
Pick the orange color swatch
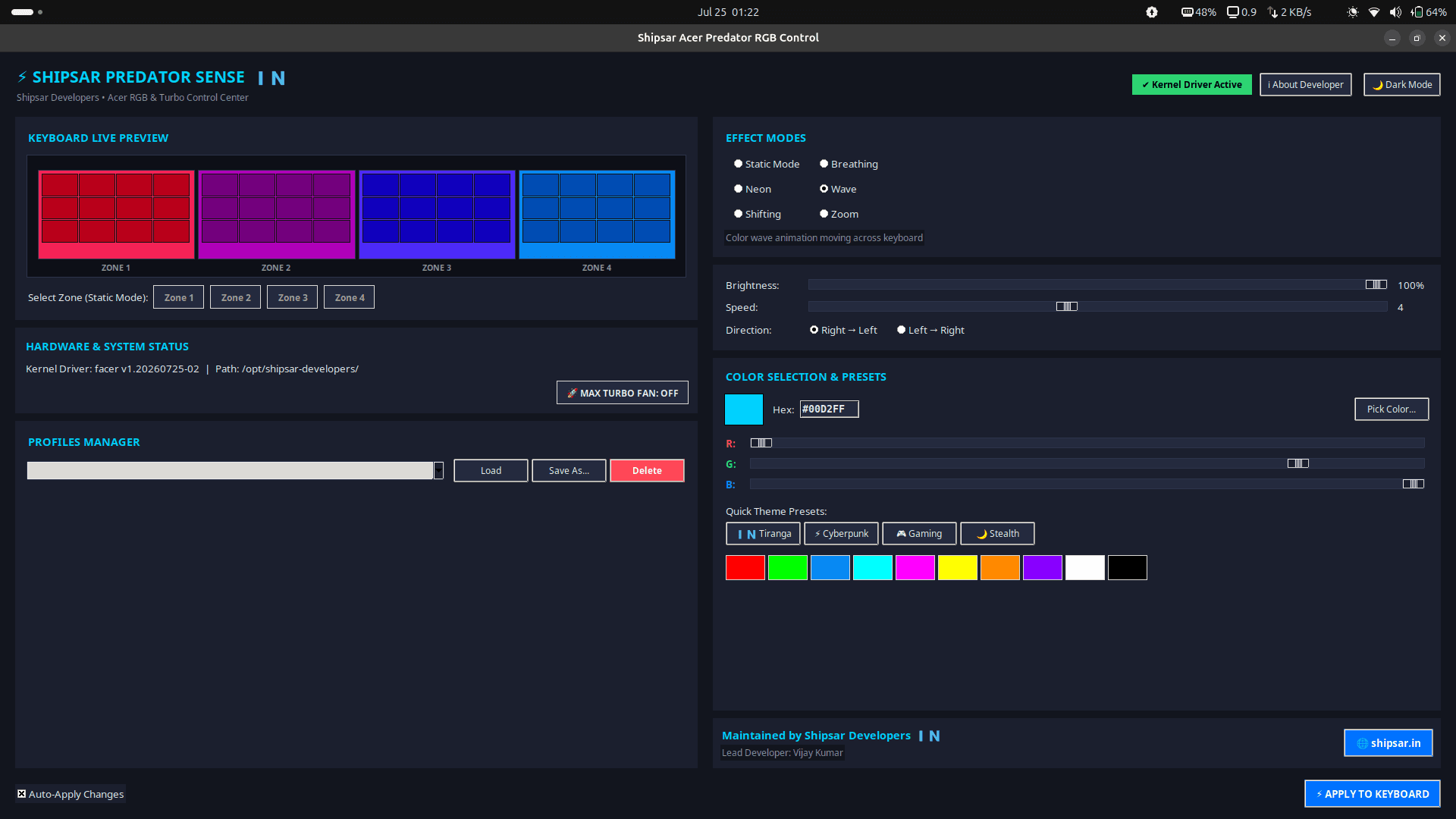(1000, 567)
